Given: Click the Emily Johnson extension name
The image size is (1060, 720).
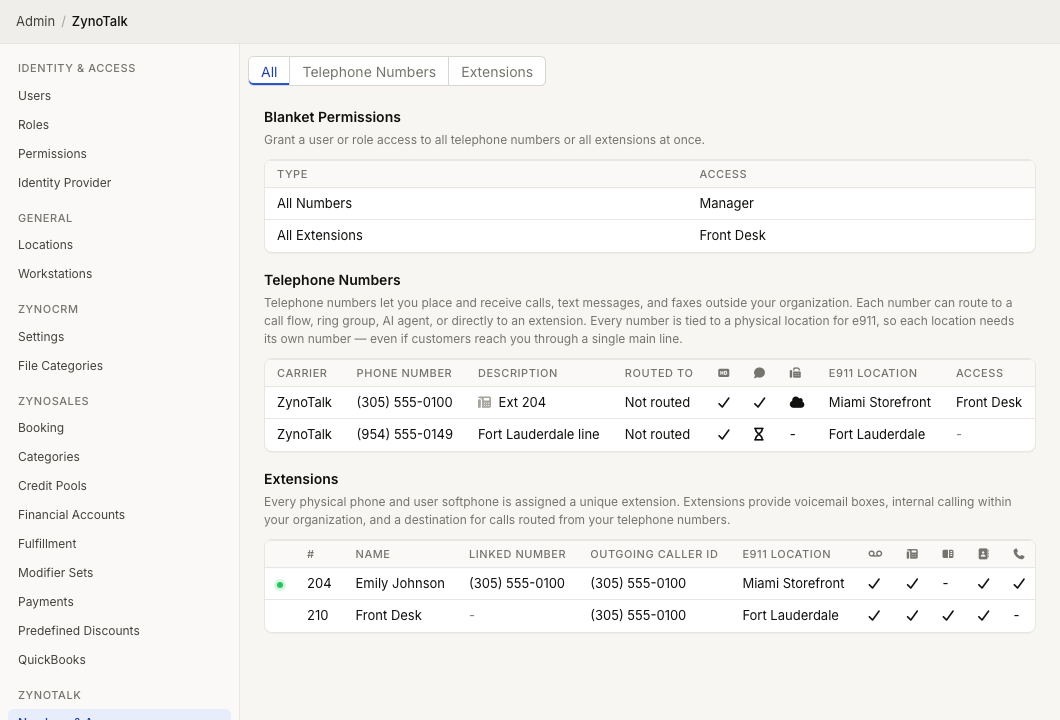Looking at the screenshot, I should point(400,583).
